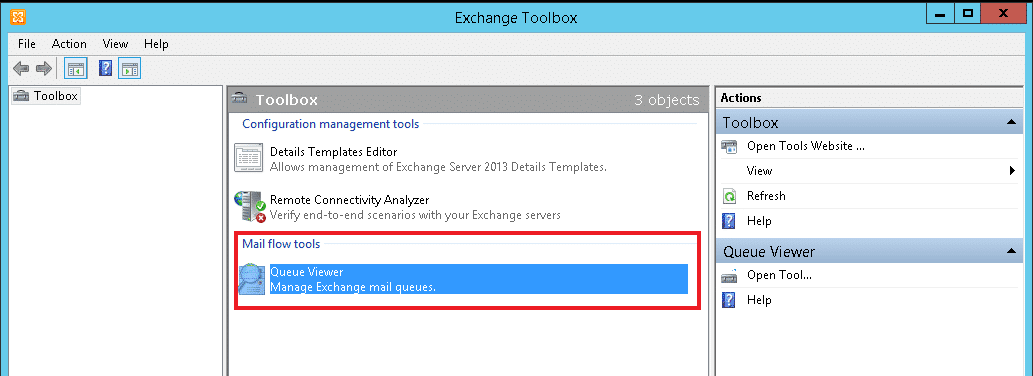This screenshot has height=376, width=1033.
Task: Click the Back arrow toolbar icon
Action: click(21, 68)
